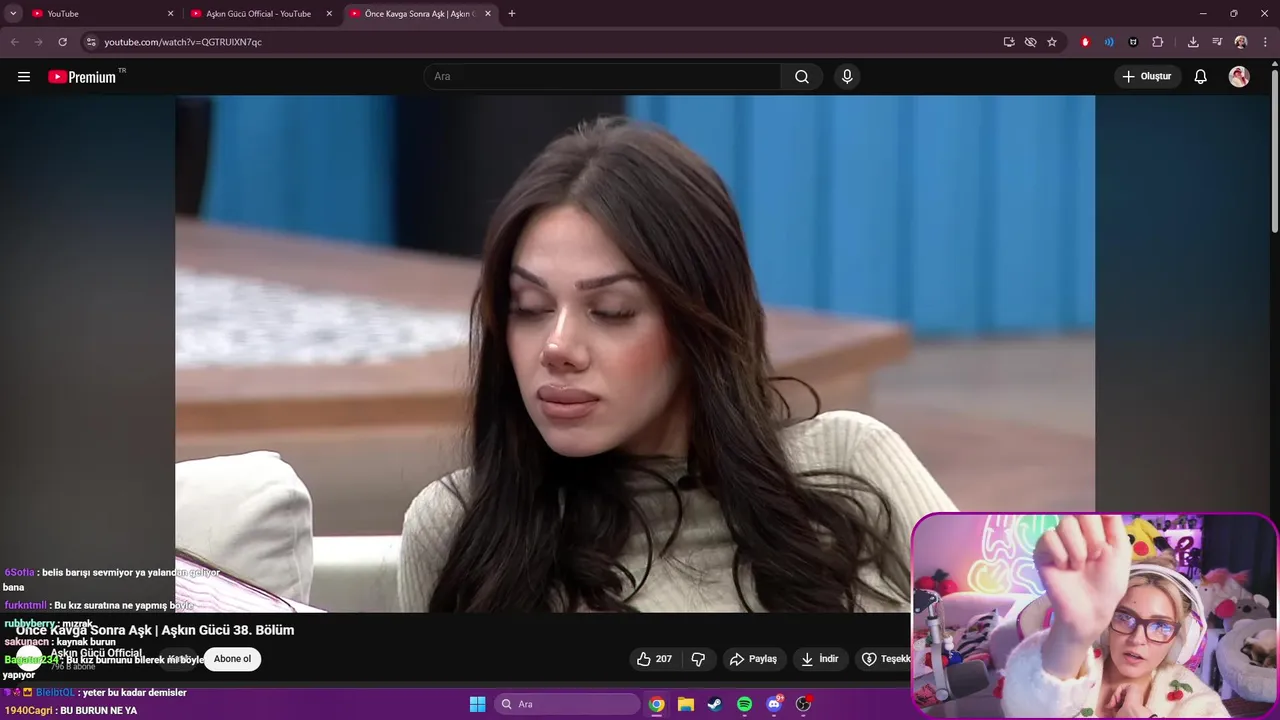Focus the YouTube Ara search field

pyautogui.click(x=603, y=77)
